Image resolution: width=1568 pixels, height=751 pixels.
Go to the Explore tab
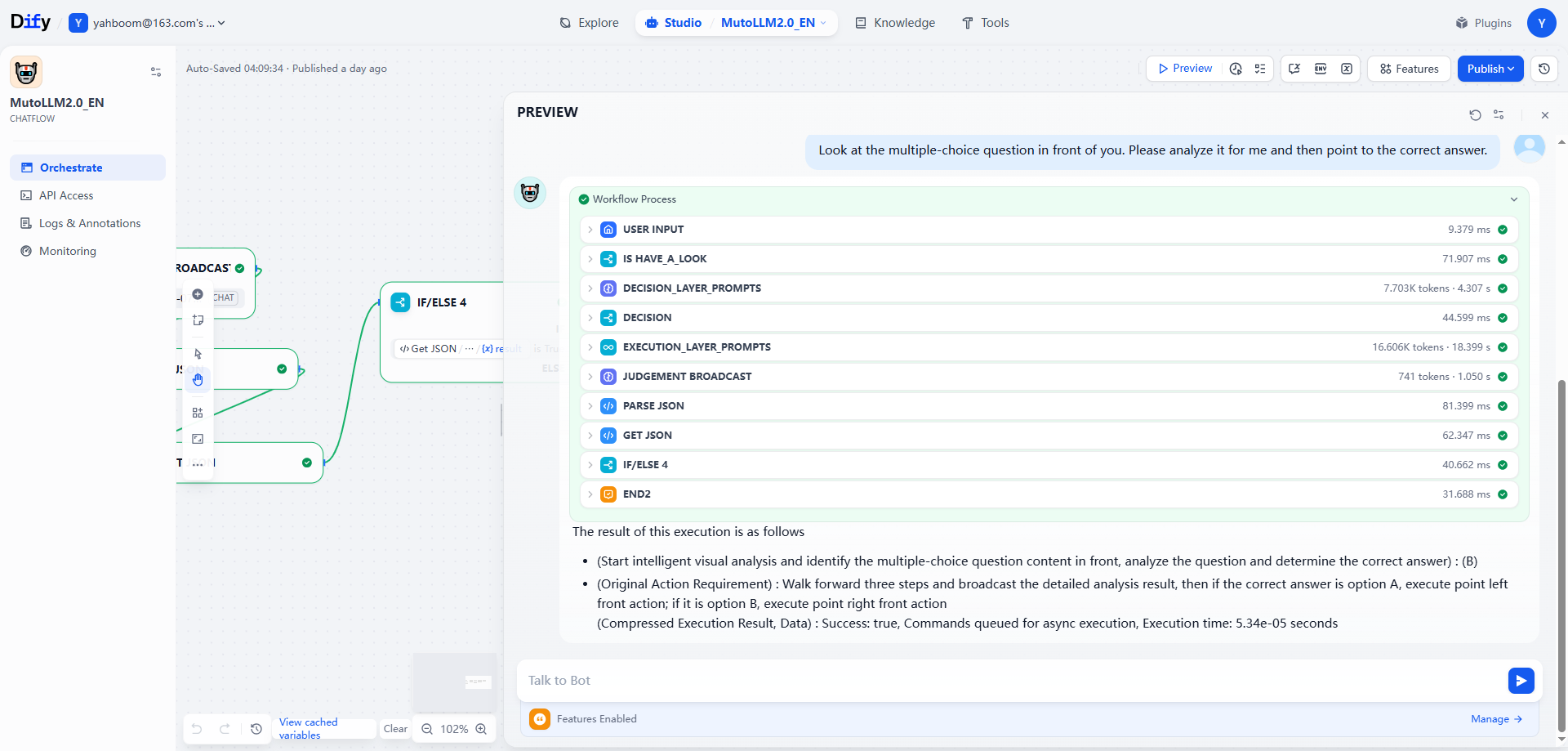click(589, 23)
